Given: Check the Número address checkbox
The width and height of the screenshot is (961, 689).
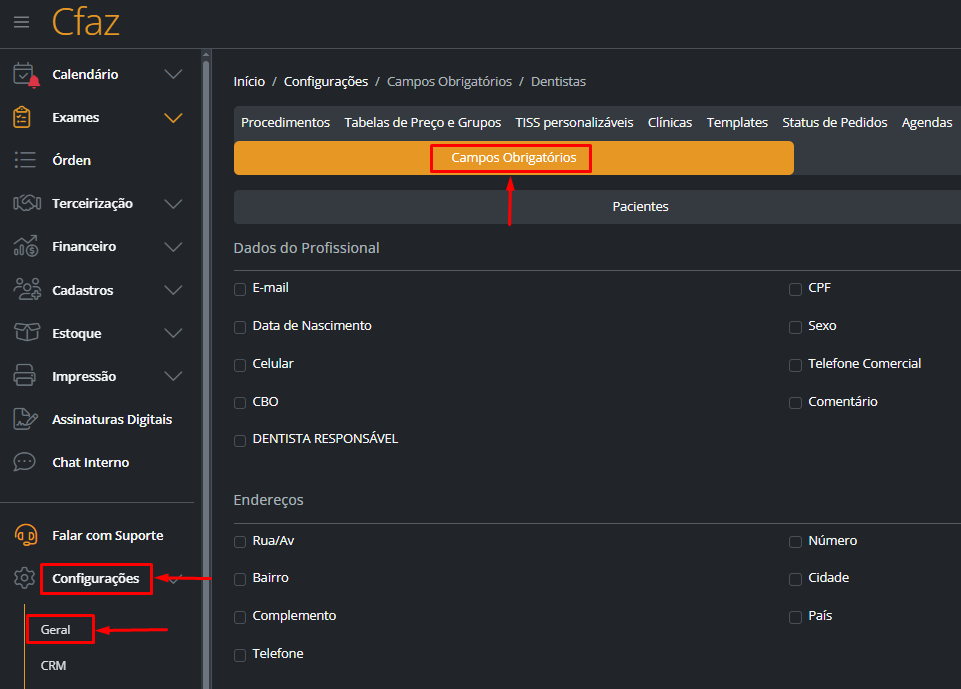Looking at the screenshot, I should click(x=796, y=542).
